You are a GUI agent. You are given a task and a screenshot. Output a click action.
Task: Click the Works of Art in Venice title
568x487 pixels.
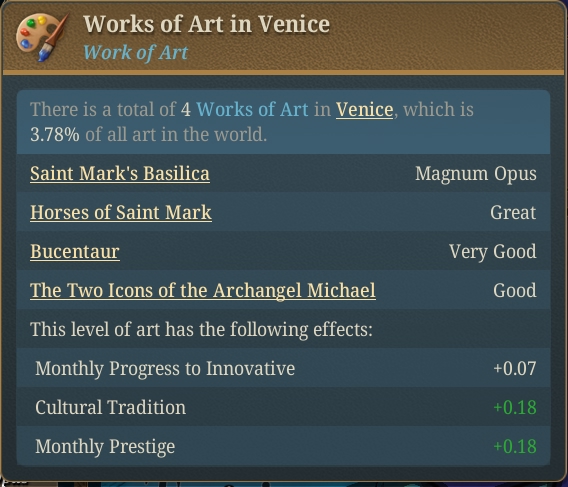click(206, 24)
